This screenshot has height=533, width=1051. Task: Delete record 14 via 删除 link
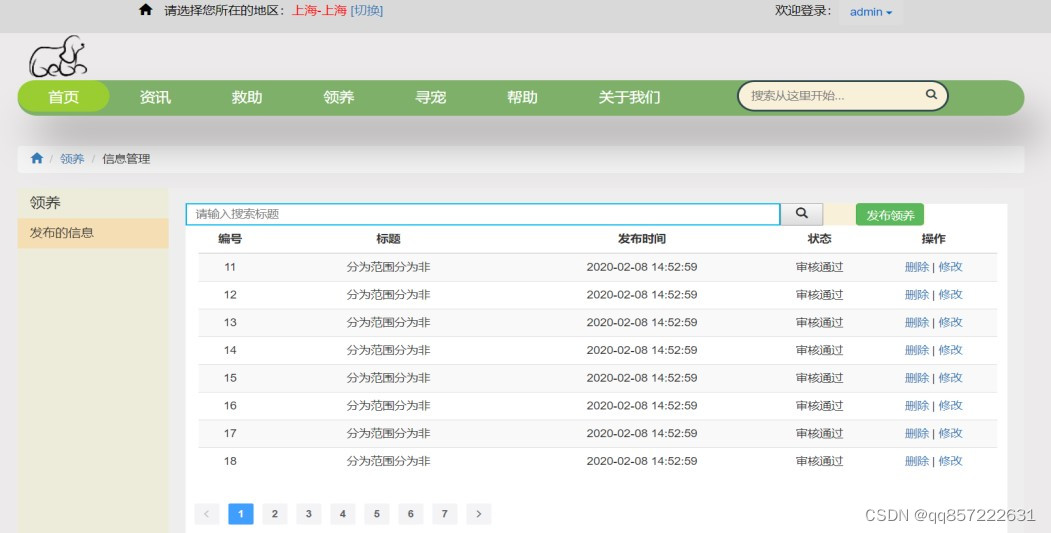917,350
